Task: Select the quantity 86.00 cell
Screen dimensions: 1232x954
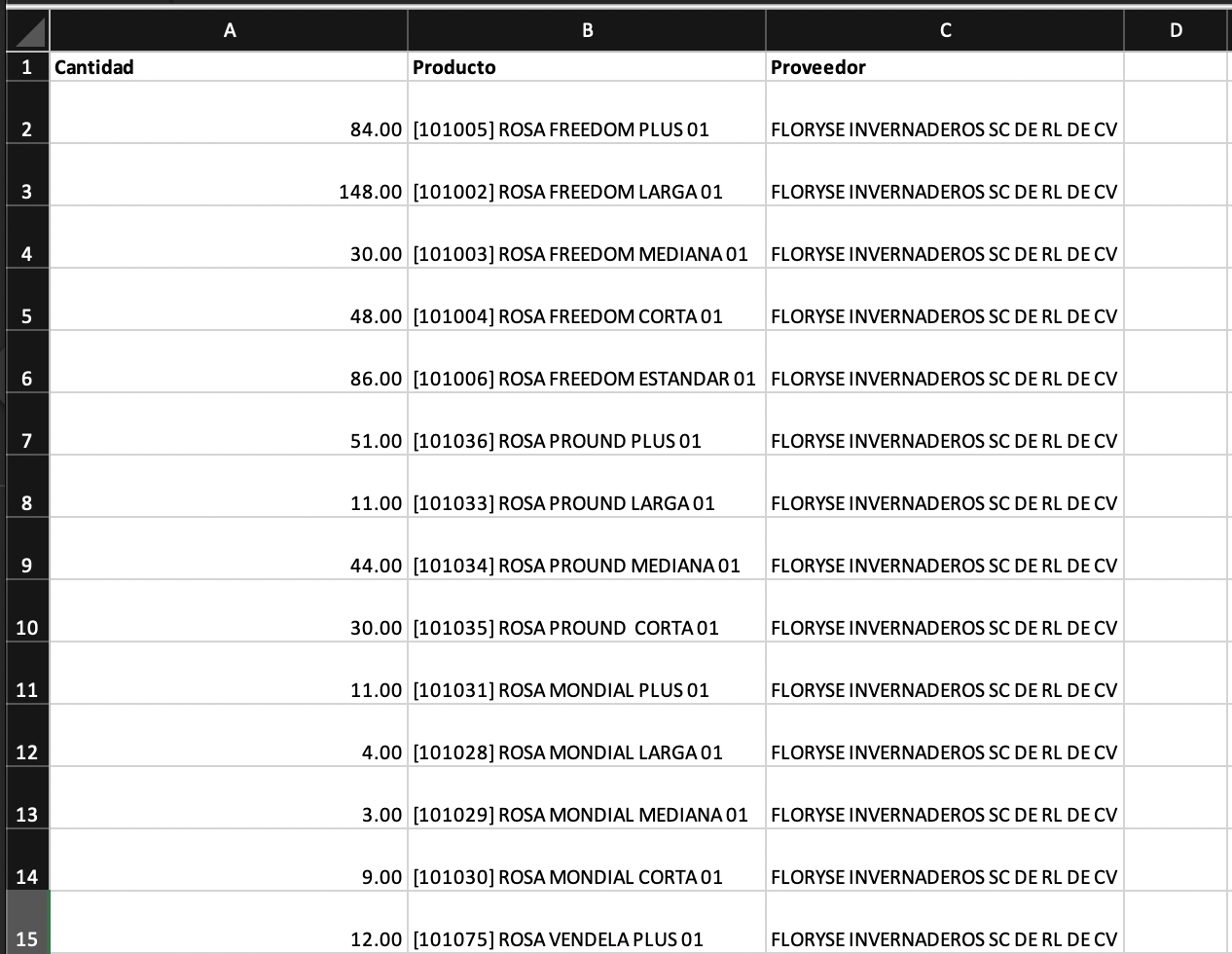Action: (x=229, y=362)
